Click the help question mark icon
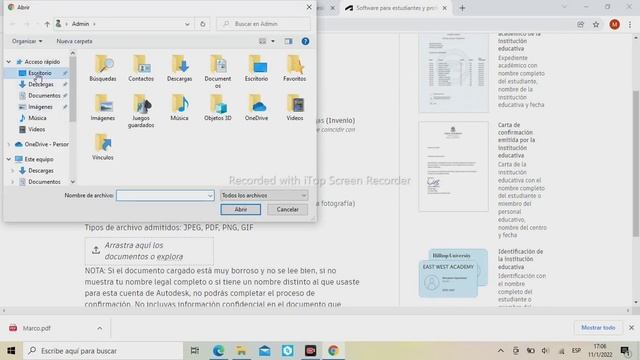Screen dimensions: 640x360 pyautogui.click(x=305, y=41)
